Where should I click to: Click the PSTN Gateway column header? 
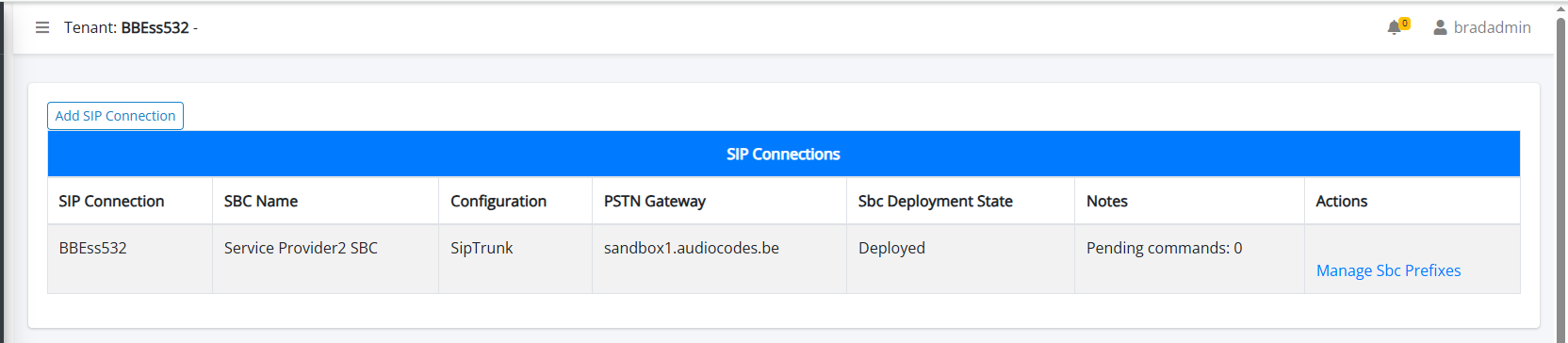655,201
